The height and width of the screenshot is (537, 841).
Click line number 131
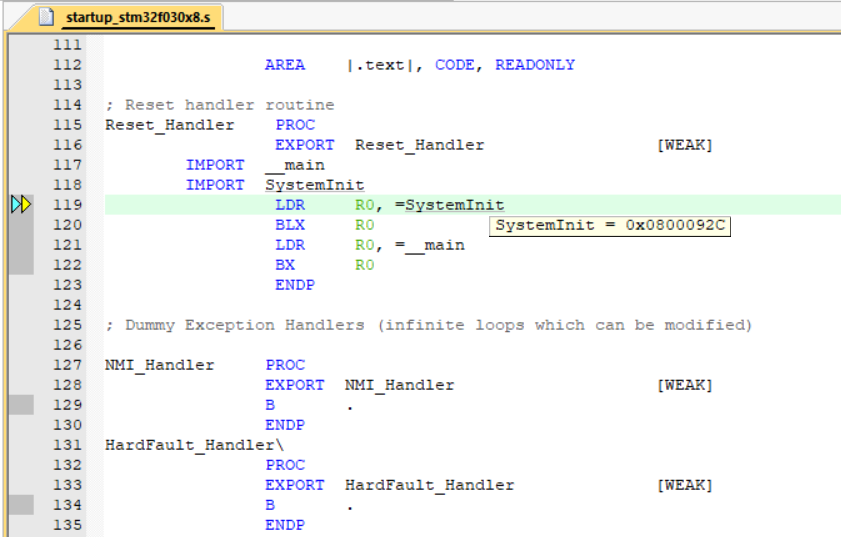(x=68, y=445)
